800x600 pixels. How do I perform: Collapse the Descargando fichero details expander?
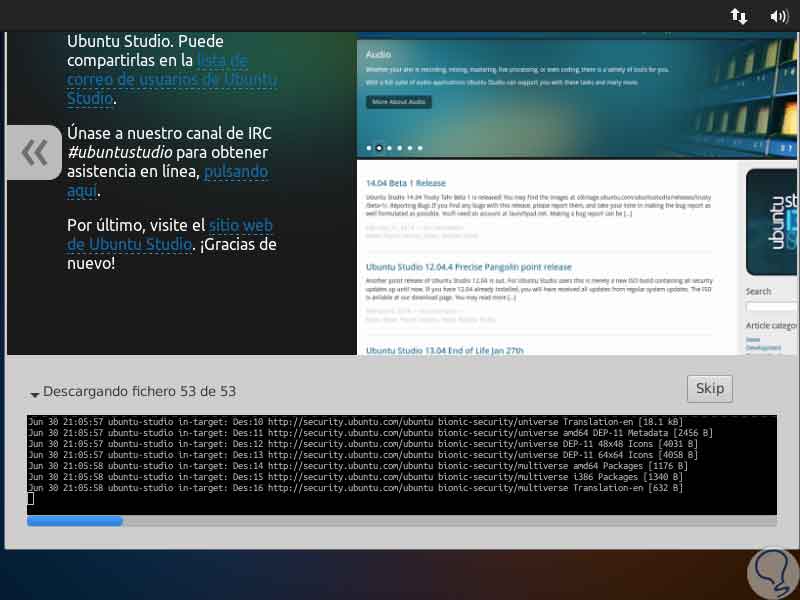35,394
